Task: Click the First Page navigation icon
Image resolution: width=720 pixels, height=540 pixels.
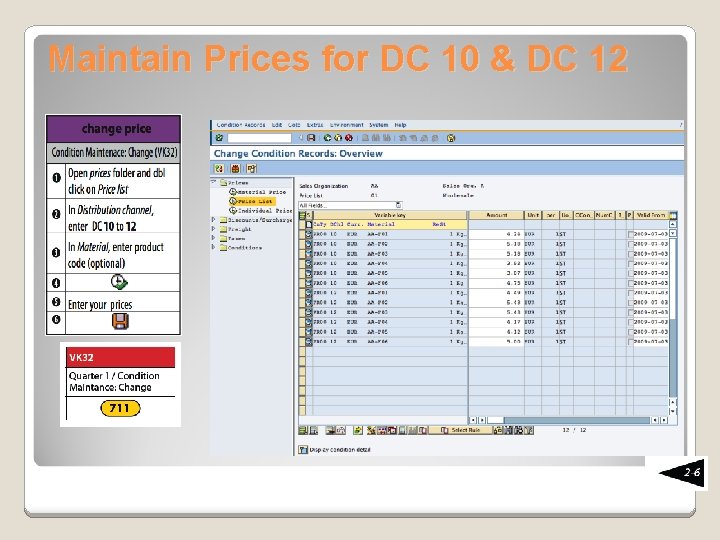Action: click(403, 138)
